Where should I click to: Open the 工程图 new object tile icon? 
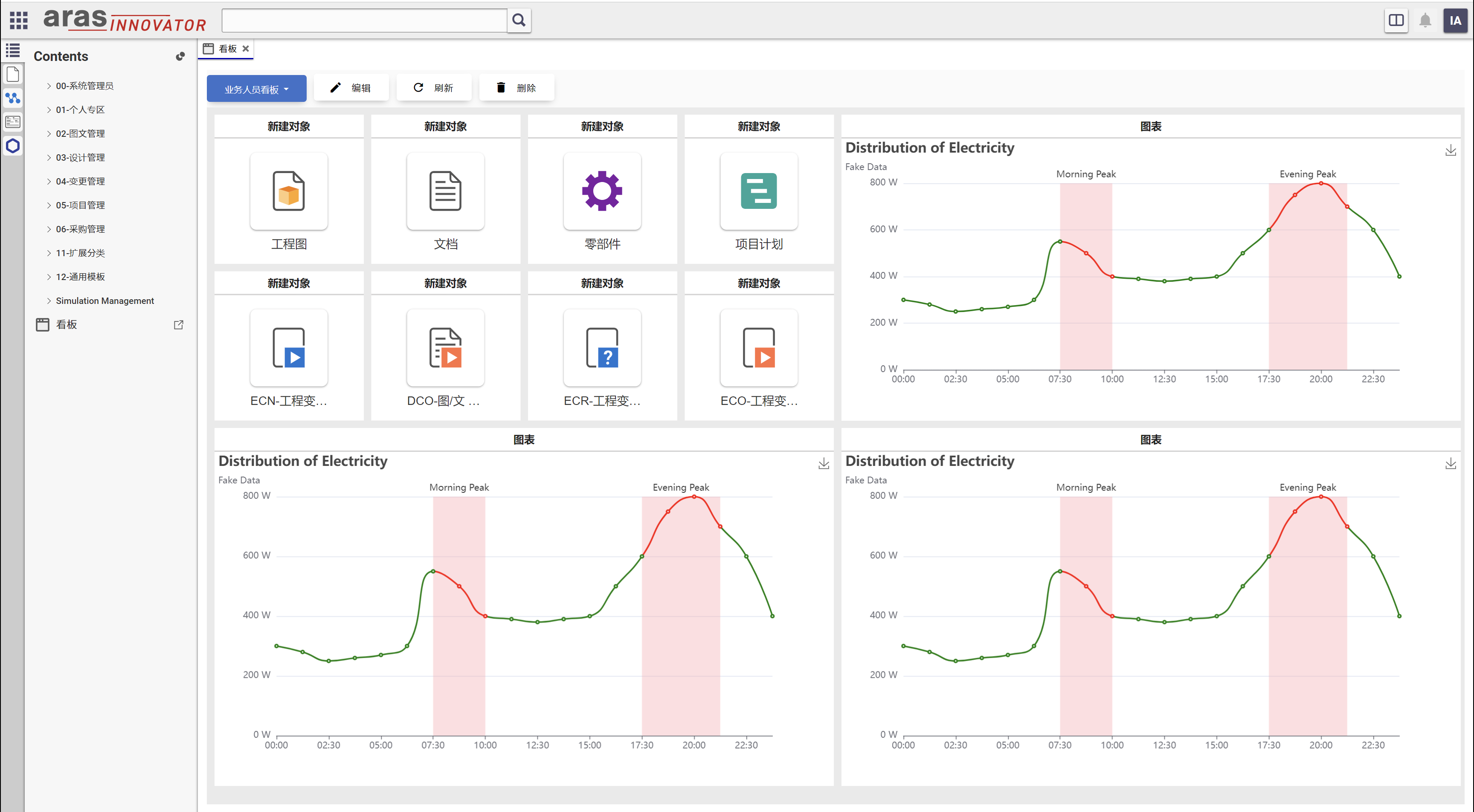(x=288, y=191)
